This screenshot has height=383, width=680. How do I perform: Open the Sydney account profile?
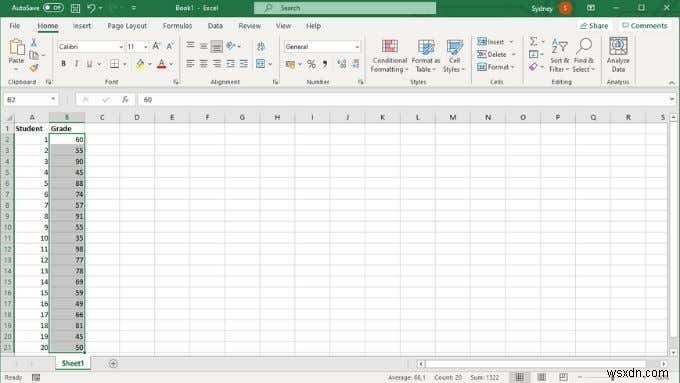pos(551,8)
